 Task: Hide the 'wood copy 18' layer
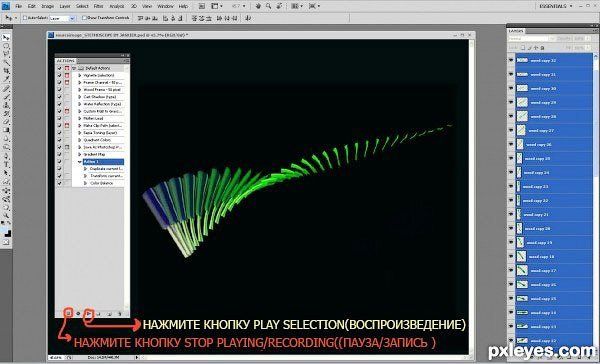point(511,256)
